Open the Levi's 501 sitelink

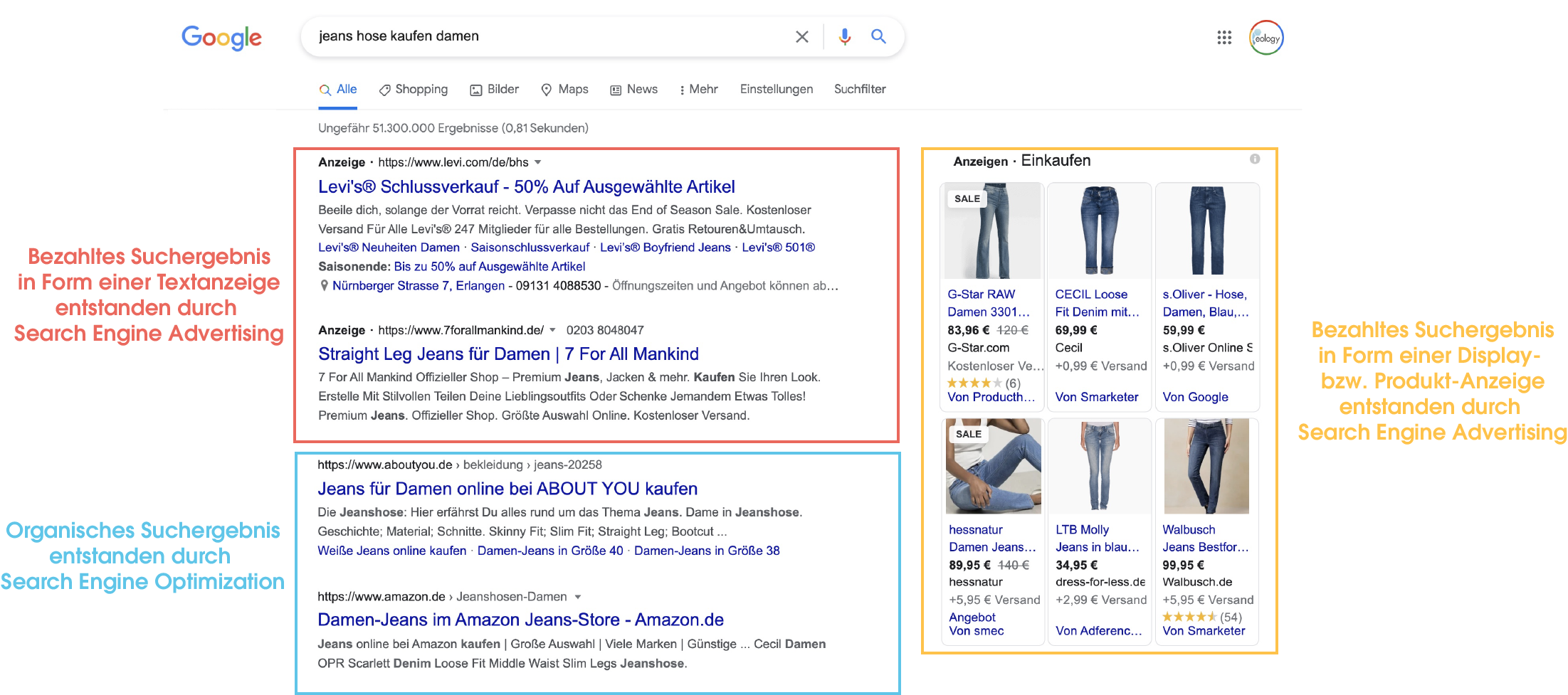pyautogui.click(x=779, y=248)
